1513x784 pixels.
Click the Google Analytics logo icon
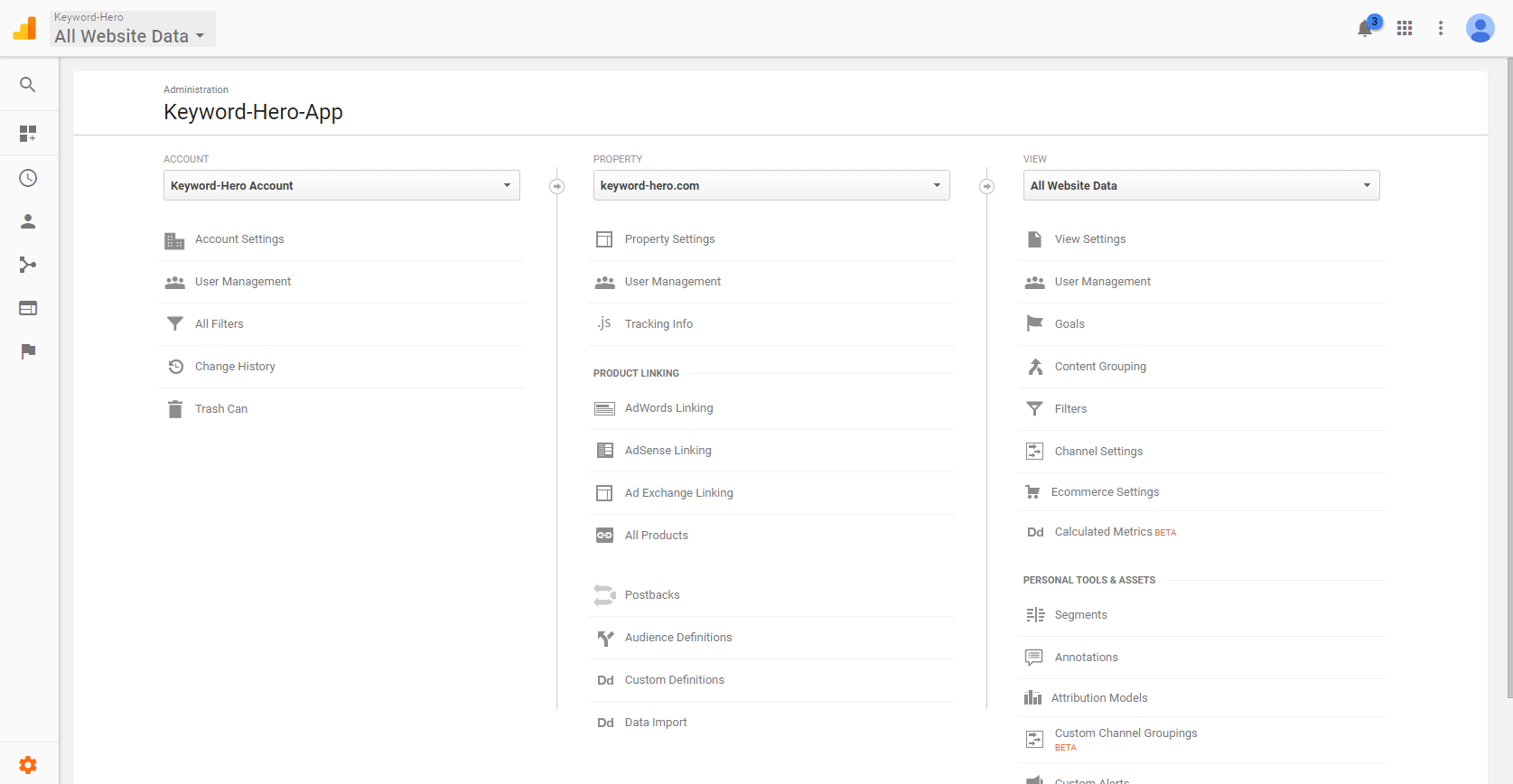24,28
